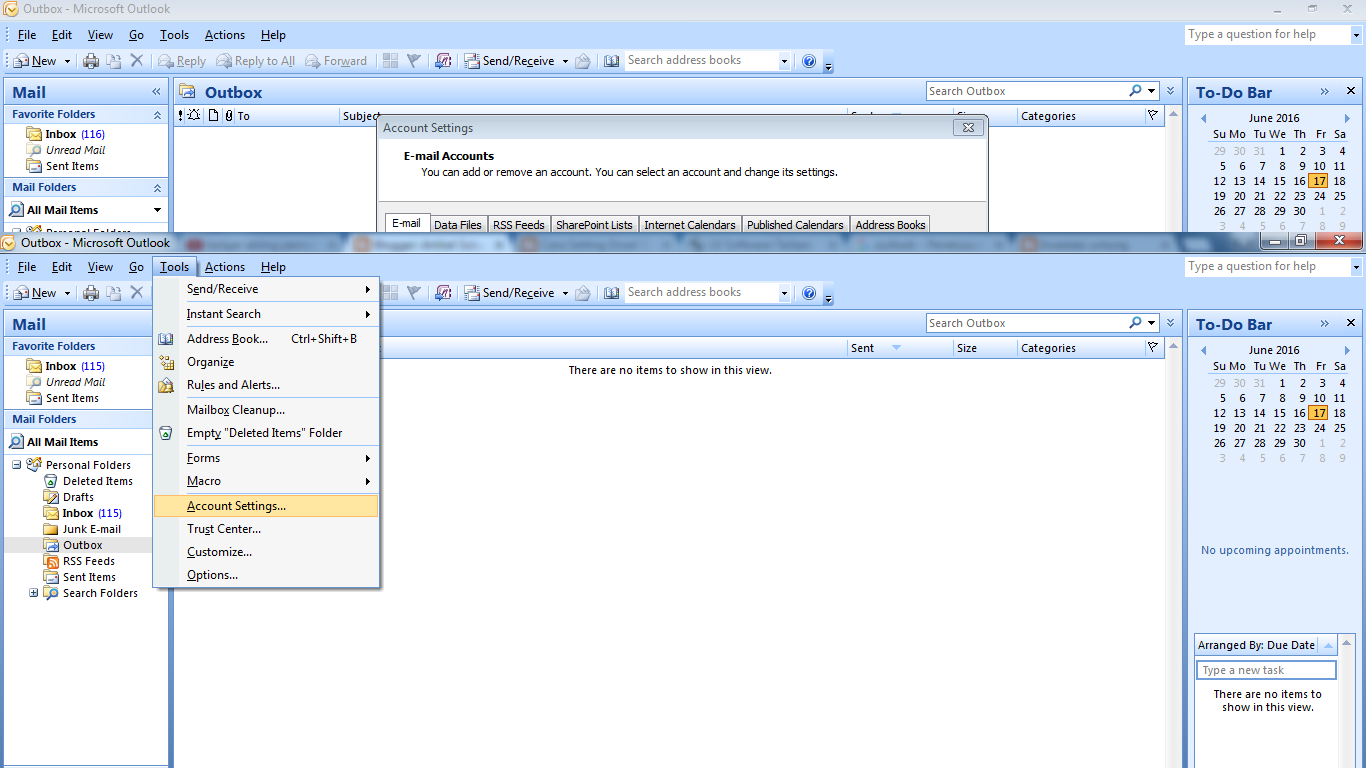Select Account Settings... in Tools menu
Screen dimensions: 1366x768
pyautogui.click(x=266, y=506)
